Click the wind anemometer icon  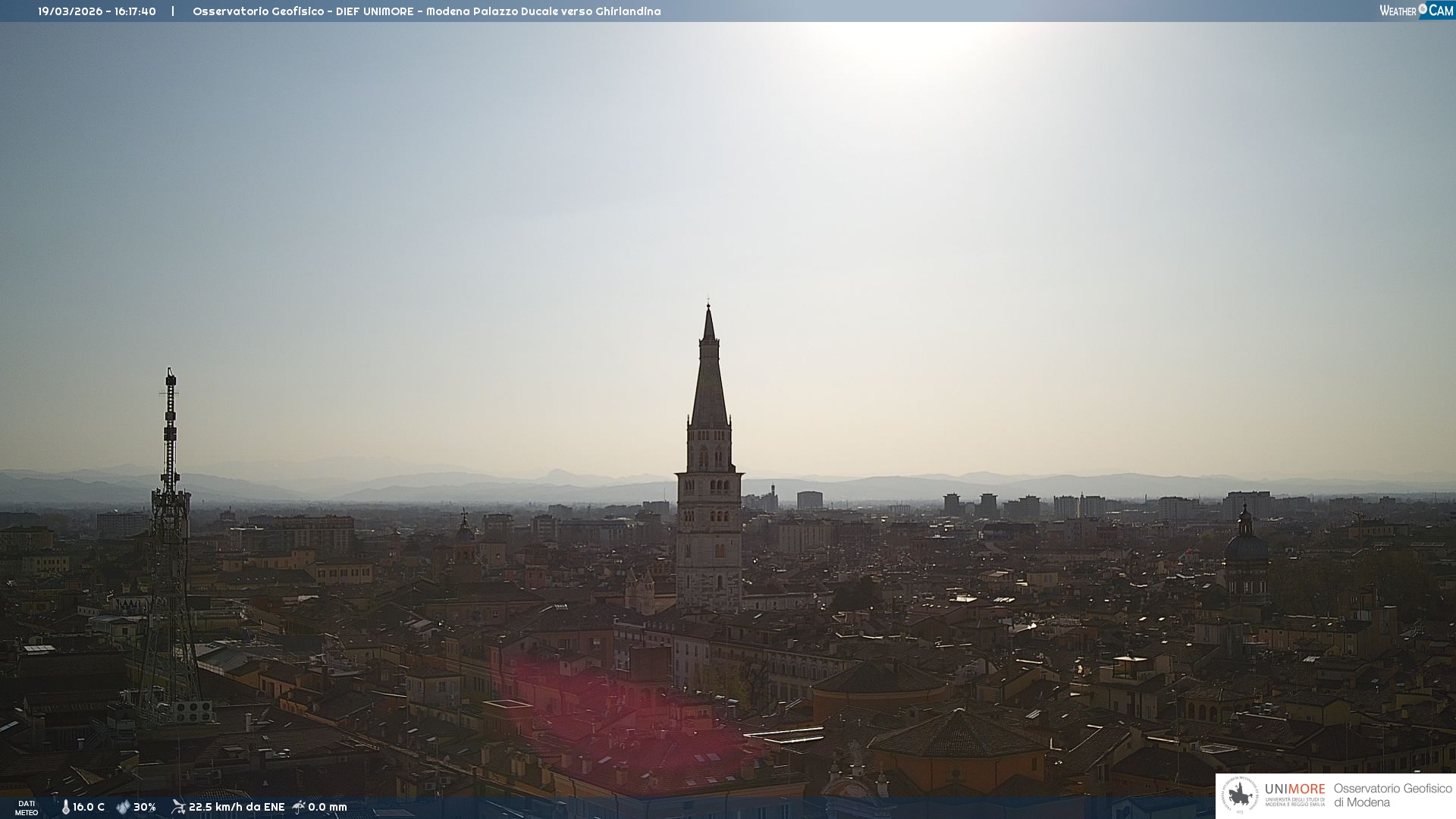(178, 807)
